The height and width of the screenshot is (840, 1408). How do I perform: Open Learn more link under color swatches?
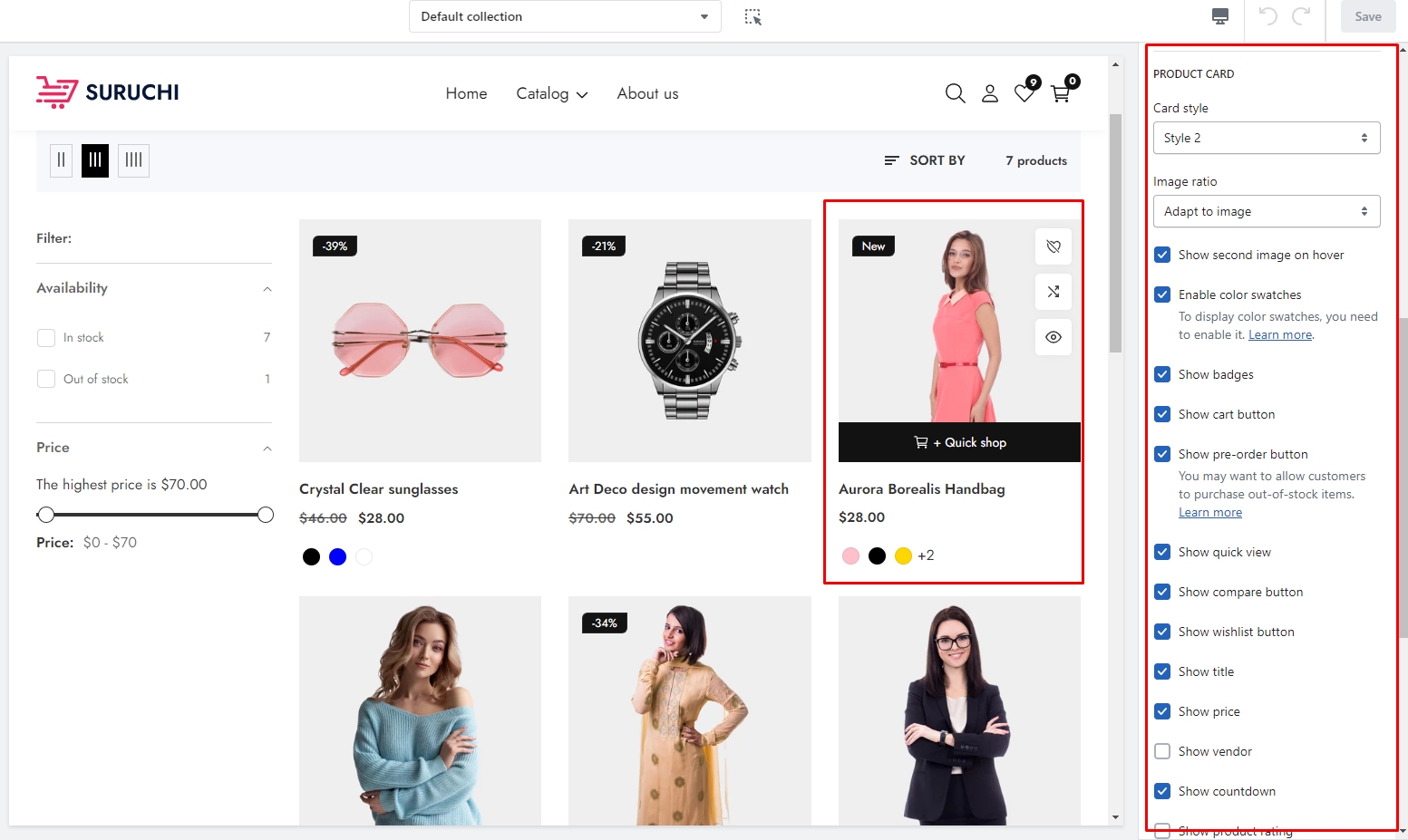[1279, 334]
